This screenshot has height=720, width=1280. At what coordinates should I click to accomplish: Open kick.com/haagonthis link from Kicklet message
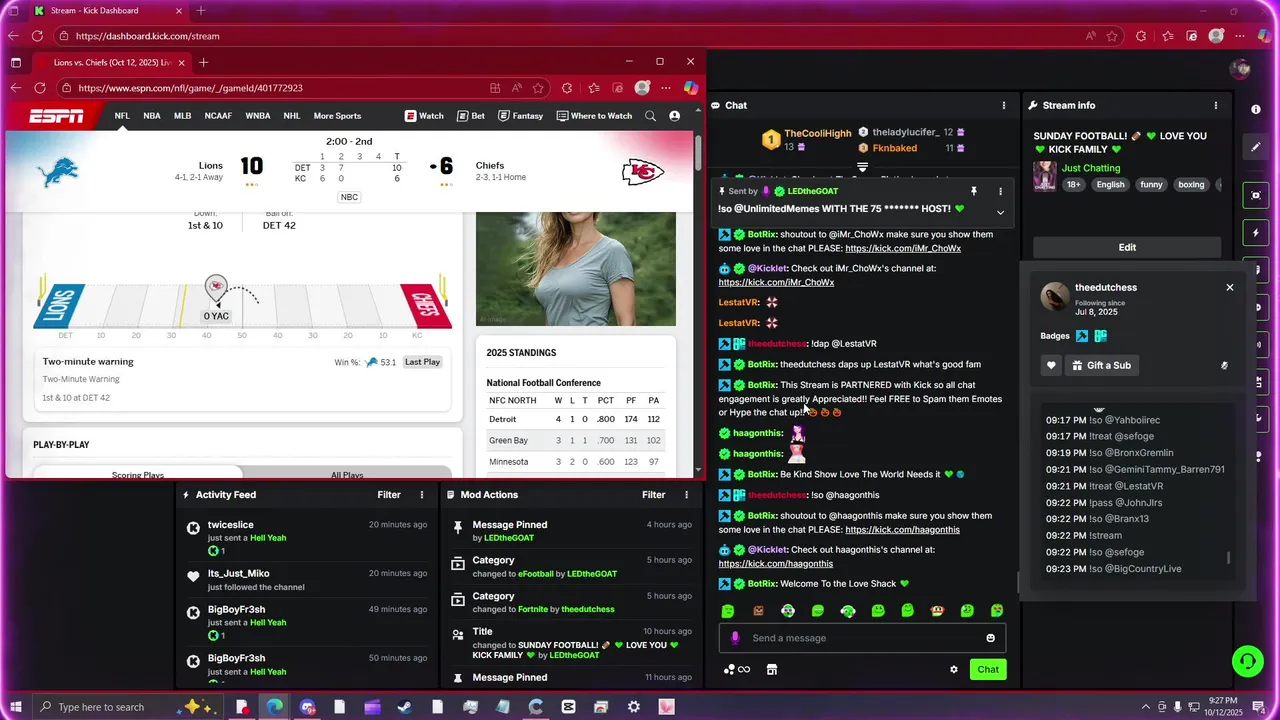(776, 564)
